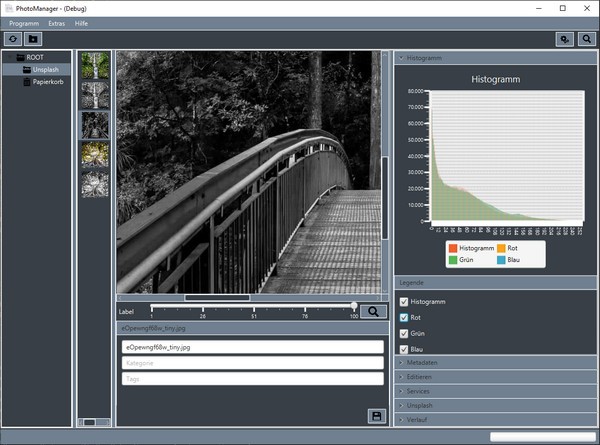Screen dimensions: 600x445
Task: Open folder via toolbar folder icon
Action: click(x=33, y=39)
